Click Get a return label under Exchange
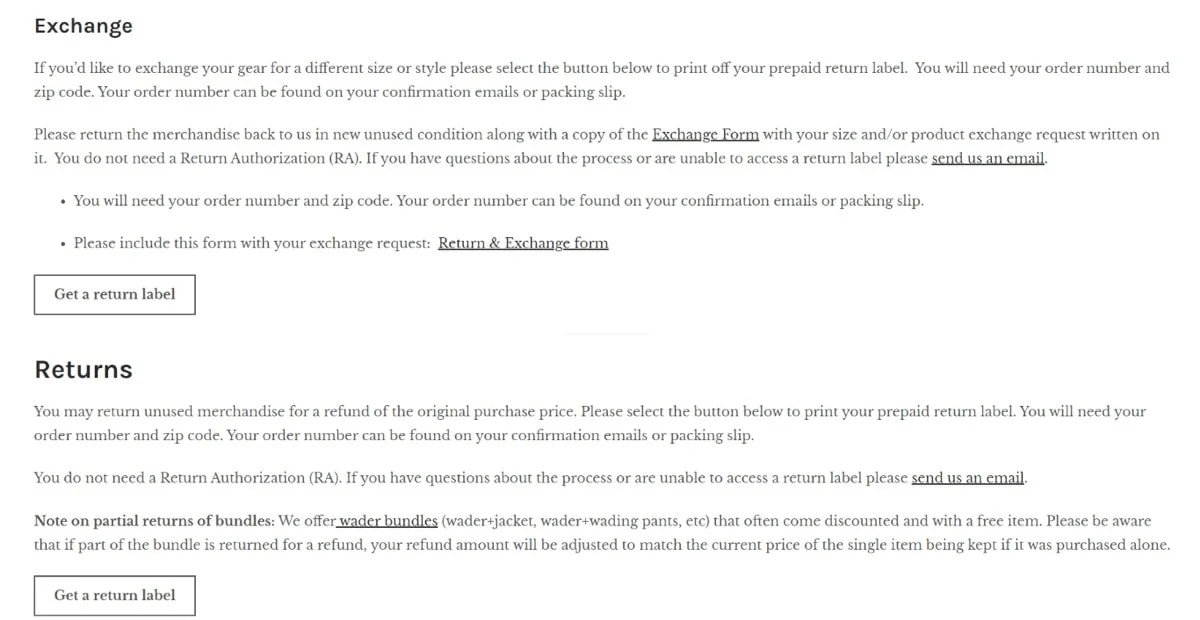 (x=114, y=295)
